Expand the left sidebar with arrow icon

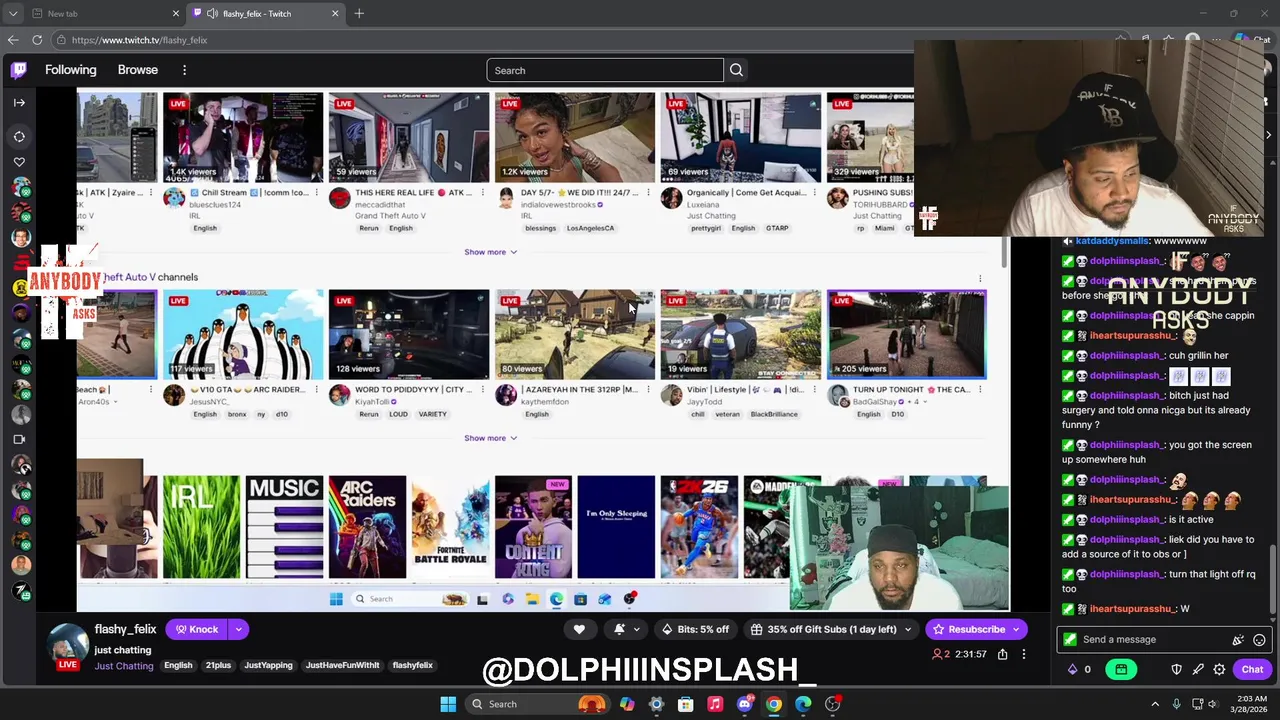19,102
